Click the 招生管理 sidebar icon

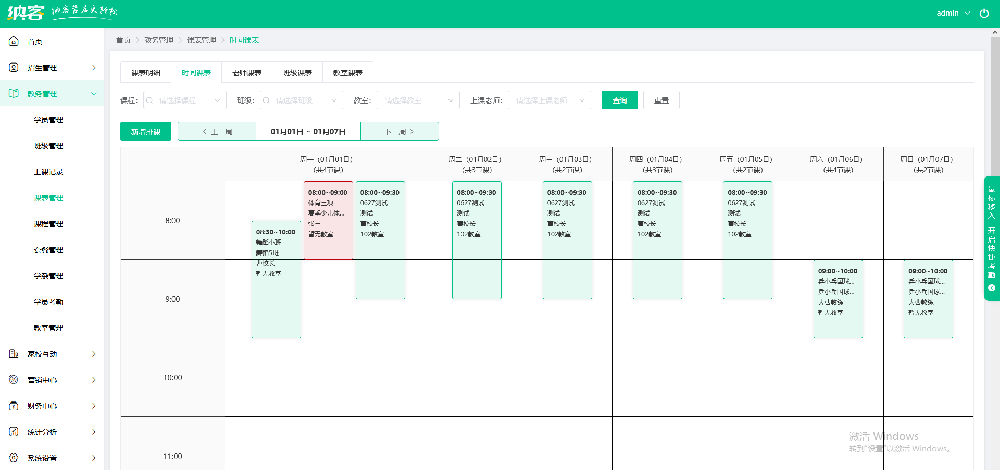point(14,68)
